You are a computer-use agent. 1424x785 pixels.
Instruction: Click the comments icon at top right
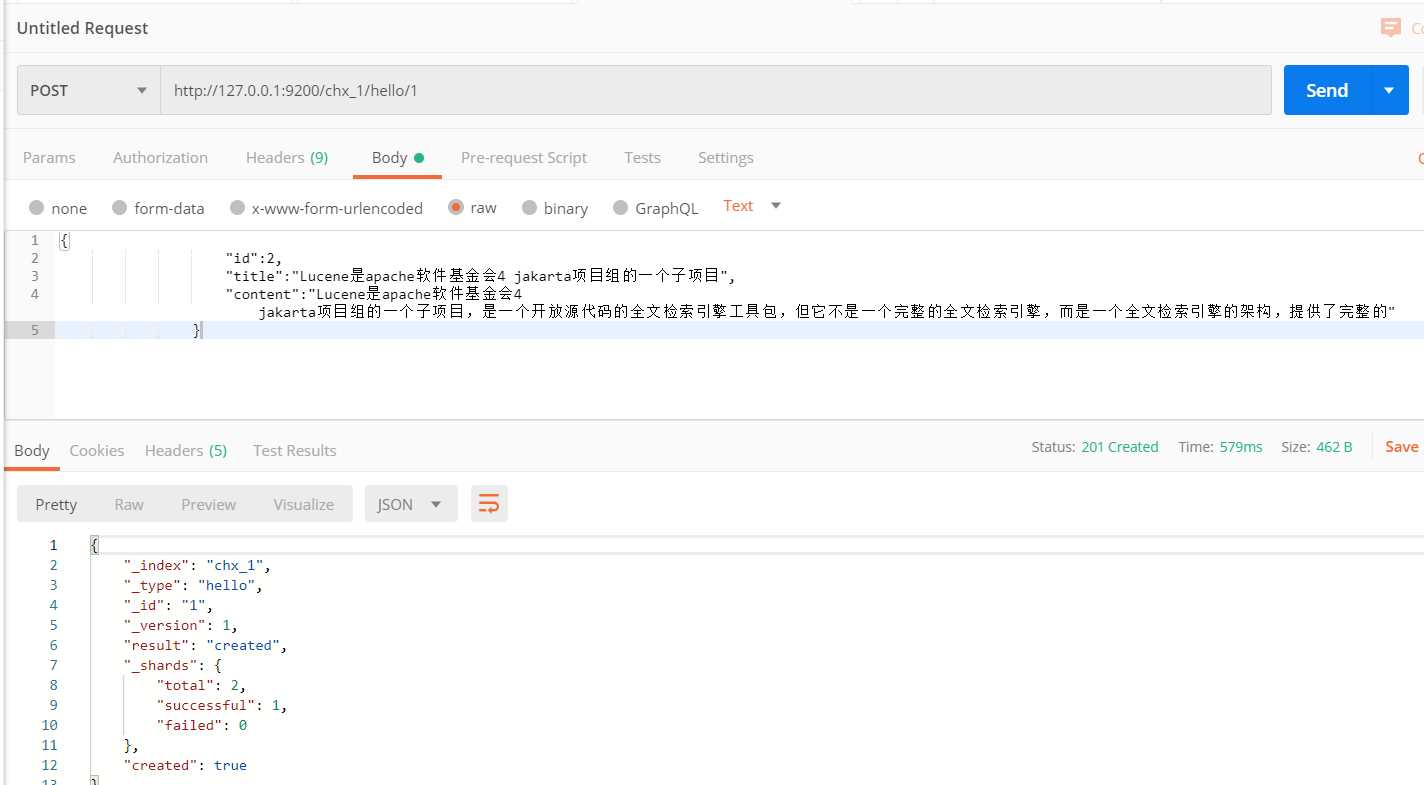[1390, 28]
